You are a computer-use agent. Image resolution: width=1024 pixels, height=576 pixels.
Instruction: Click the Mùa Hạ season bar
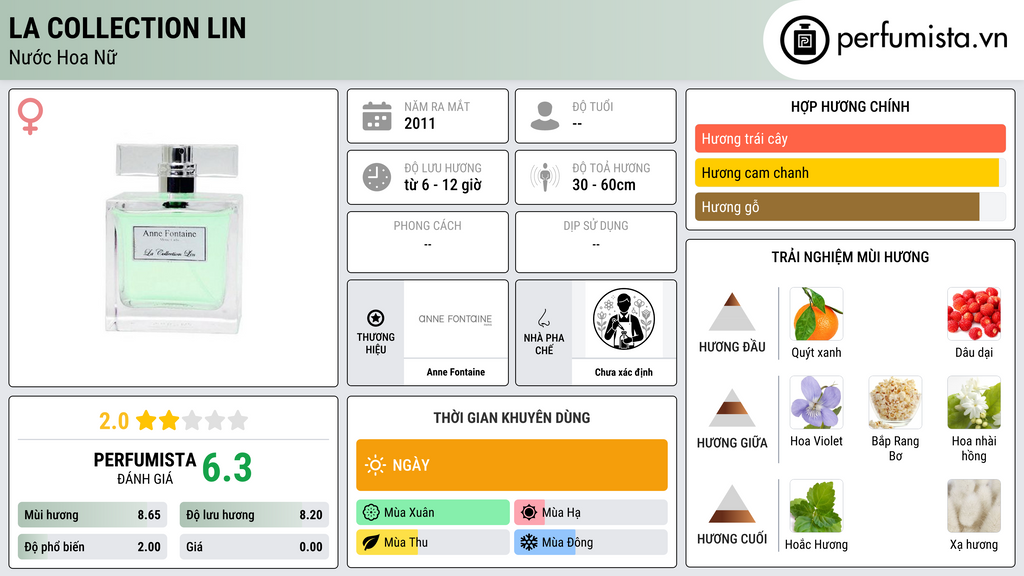point(591,513)
